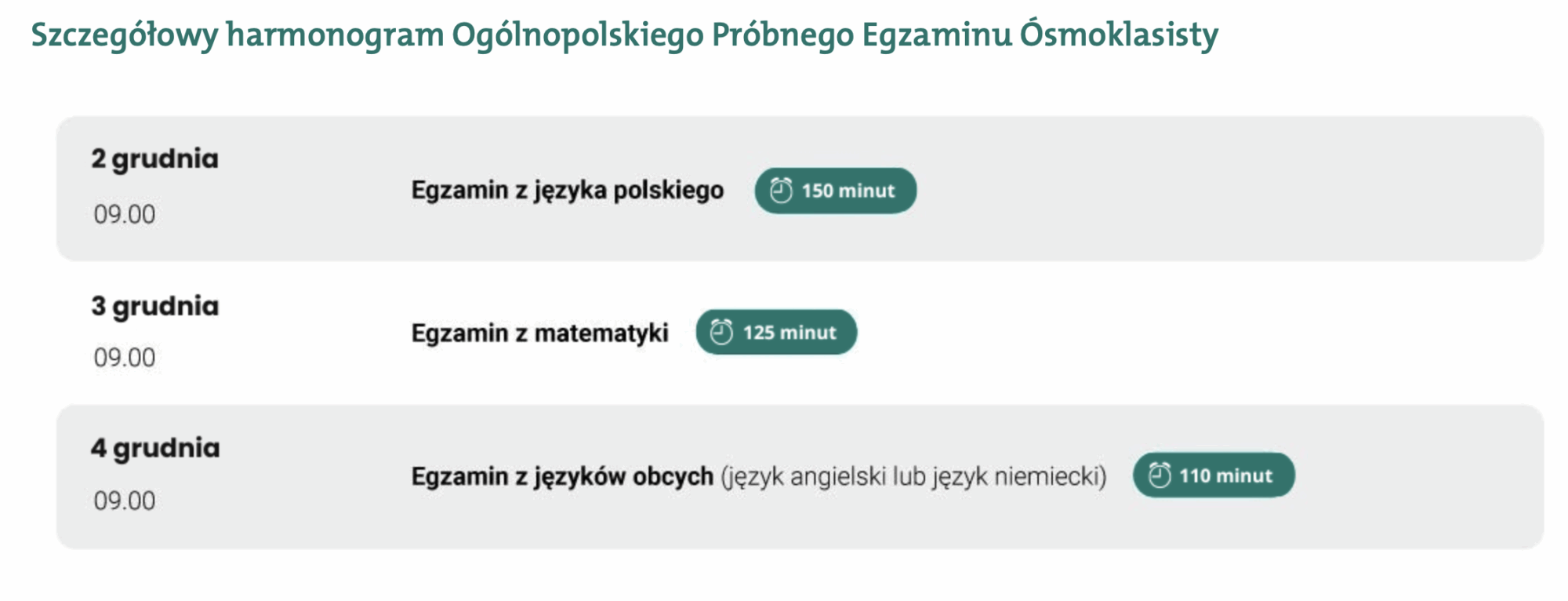This screenshot has width=1568, height=601.
Task: Open 'Egzamin z języka polskiego' entry title
Action: point(567,191)
